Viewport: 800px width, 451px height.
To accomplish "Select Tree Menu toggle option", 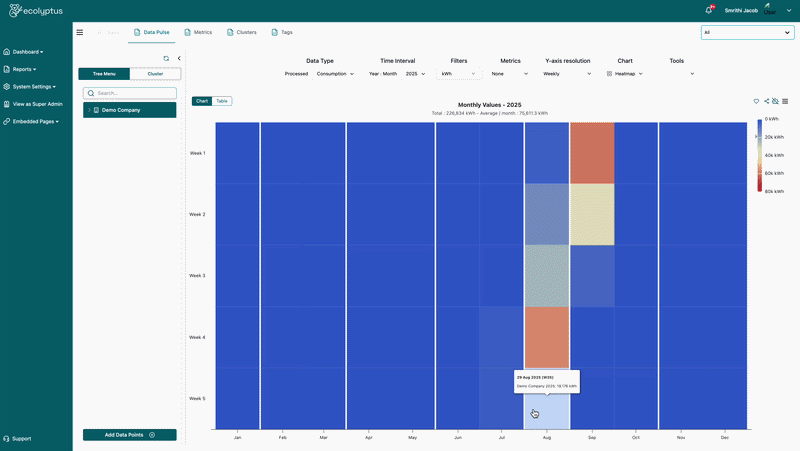I will (104, 74).
